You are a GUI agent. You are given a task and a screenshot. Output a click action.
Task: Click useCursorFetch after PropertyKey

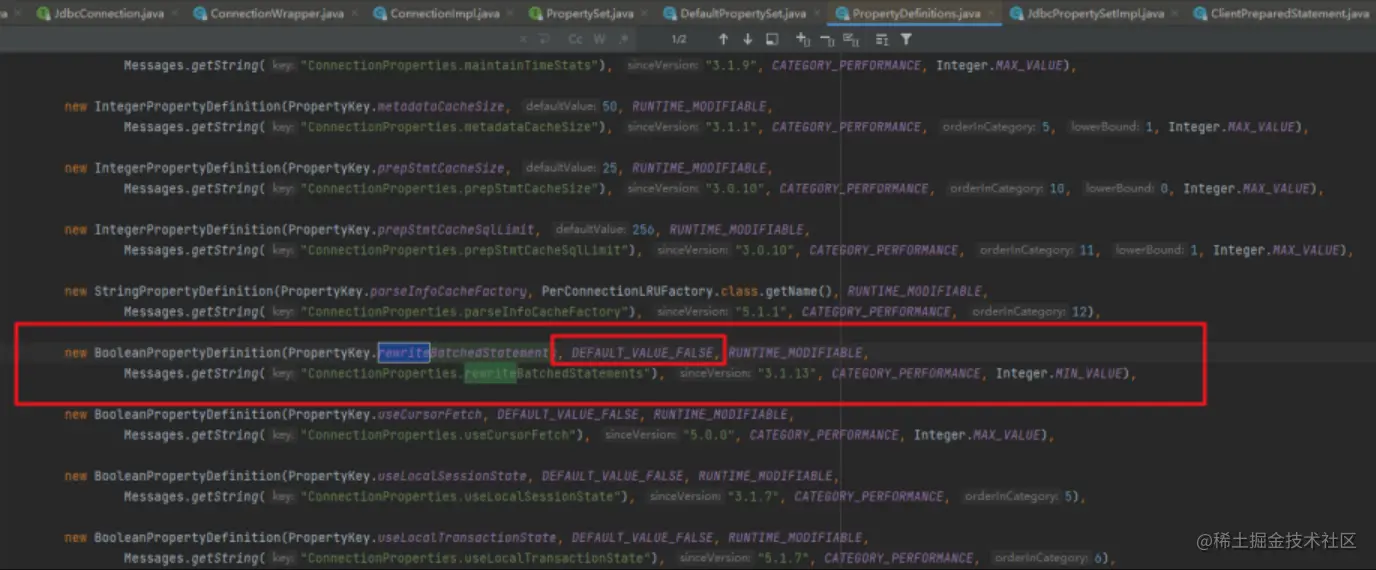click(430, 414)
